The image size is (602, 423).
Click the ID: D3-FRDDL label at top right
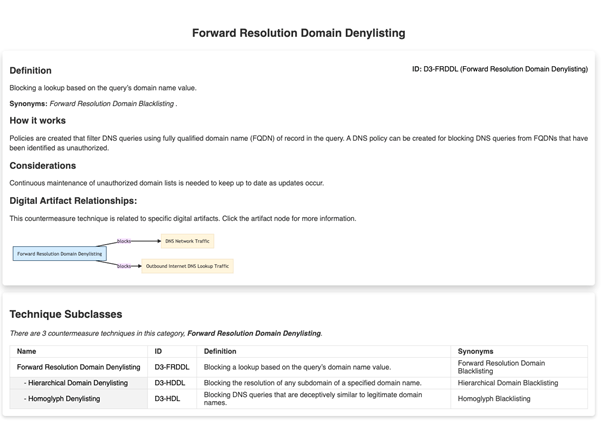pos(499,70)
